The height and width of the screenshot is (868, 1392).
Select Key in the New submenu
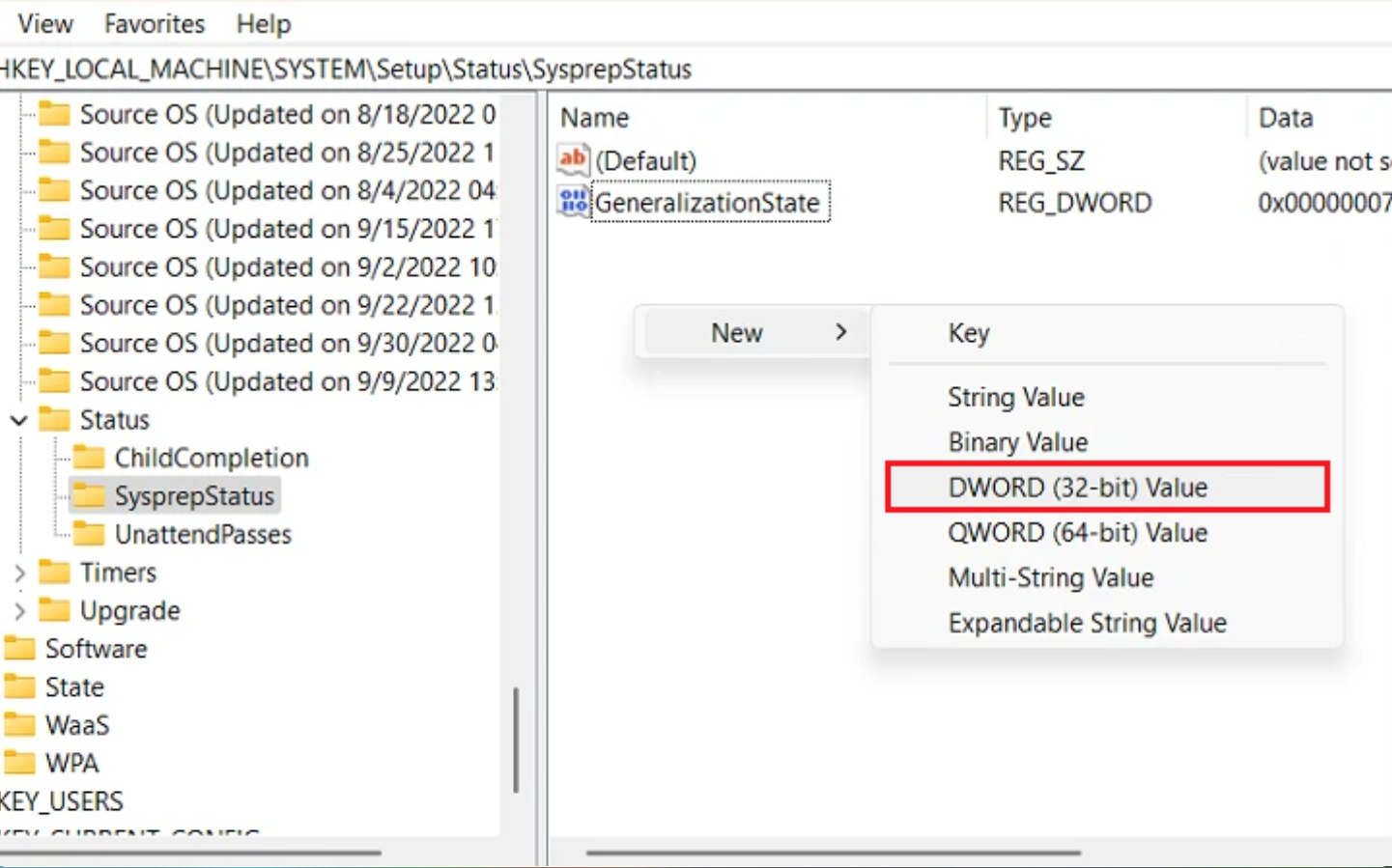coord(968,333)
